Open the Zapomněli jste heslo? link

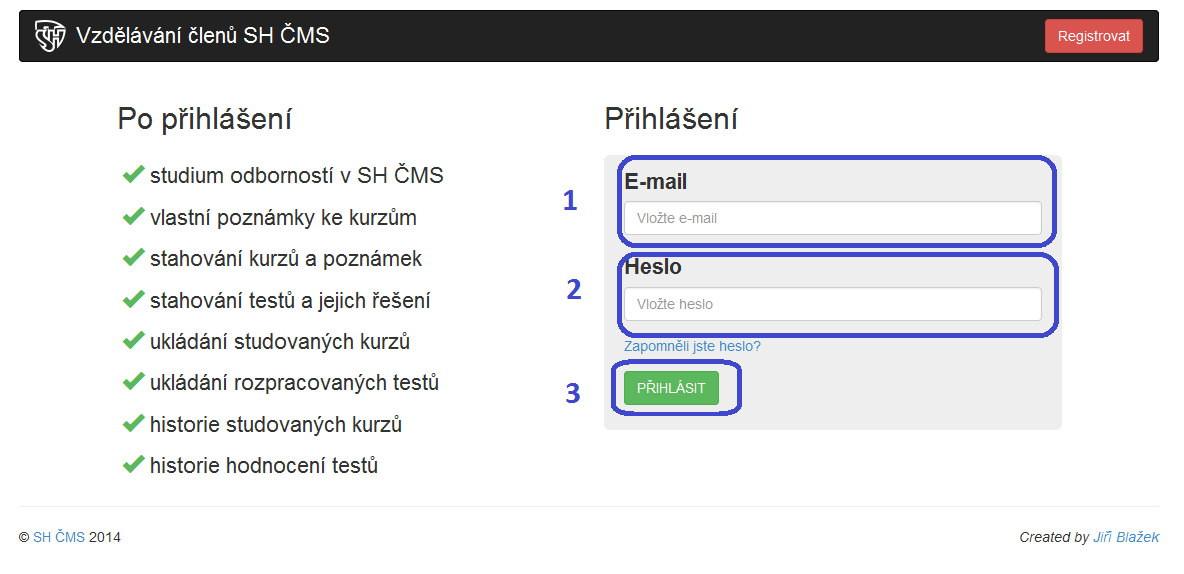coord(692,347)
